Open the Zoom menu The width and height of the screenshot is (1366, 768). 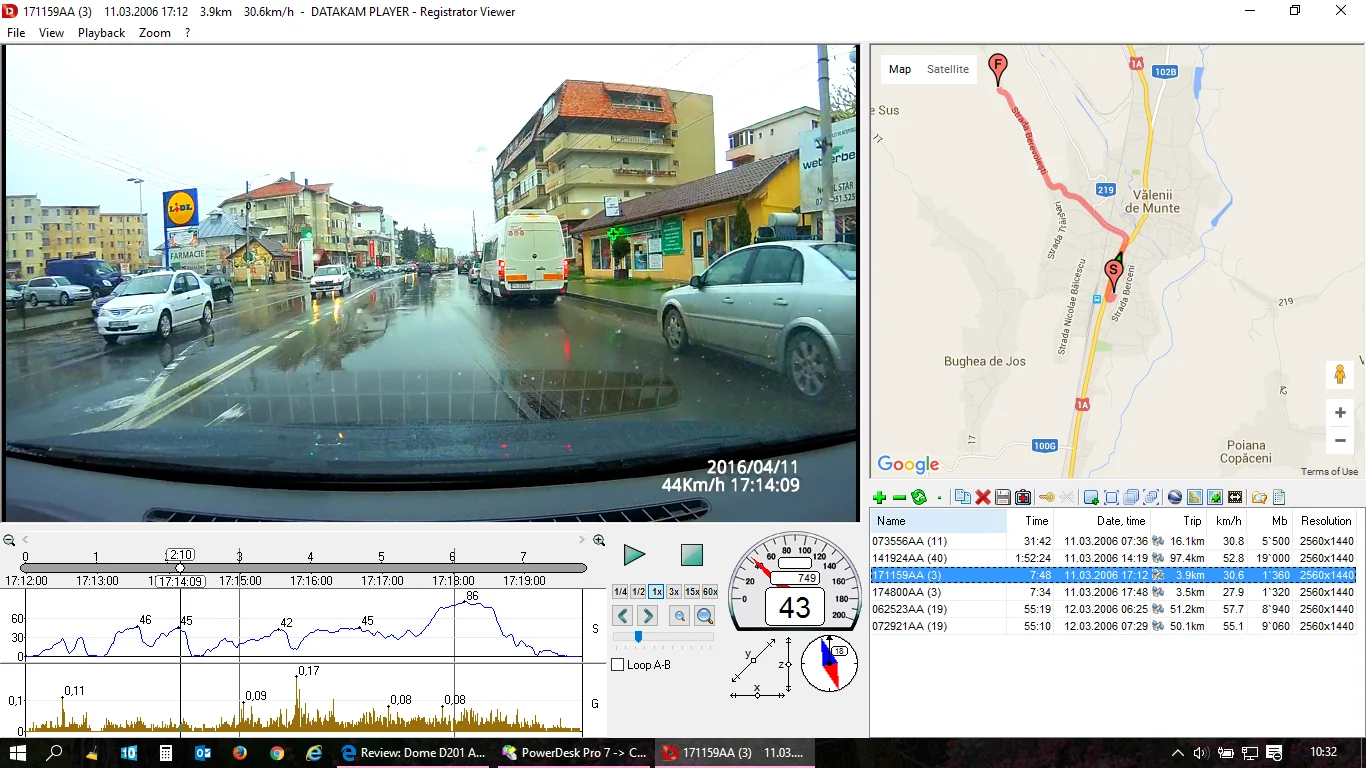click(155, 33)
